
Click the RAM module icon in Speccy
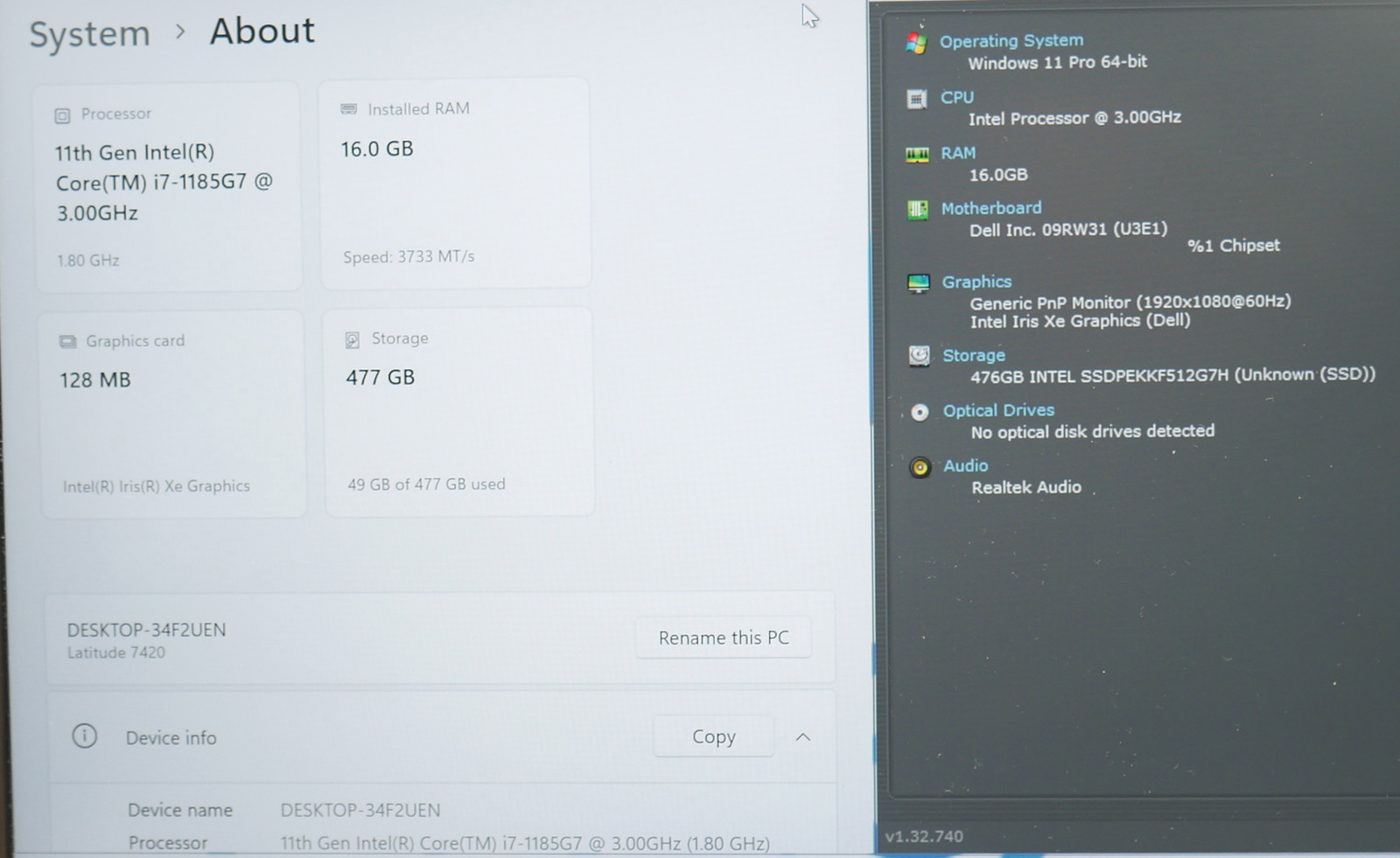tap(917, 155)
